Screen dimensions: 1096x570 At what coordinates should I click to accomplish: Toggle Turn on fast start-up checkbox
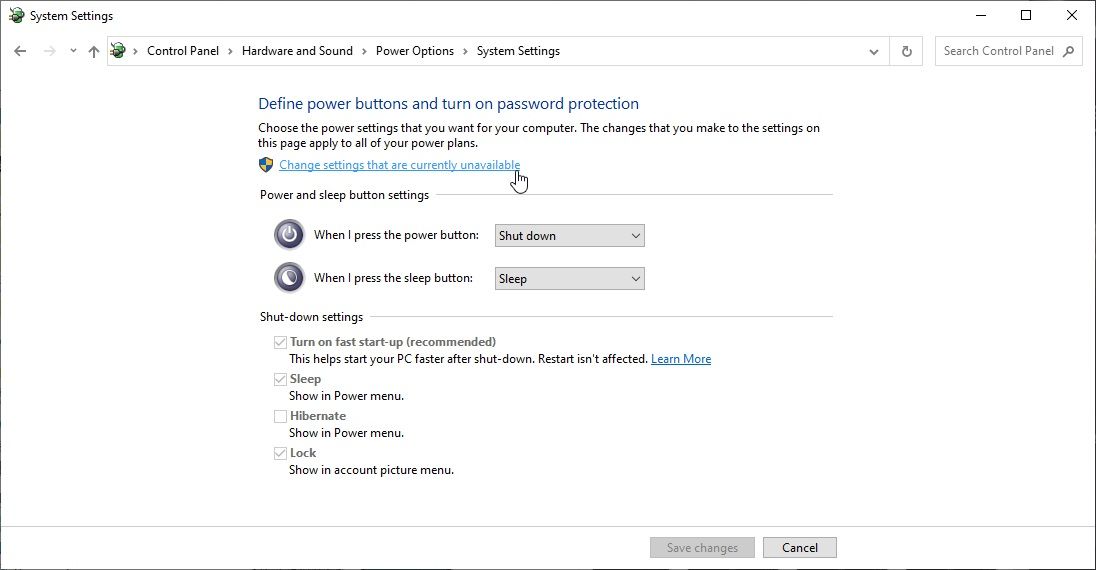(280, 342)
